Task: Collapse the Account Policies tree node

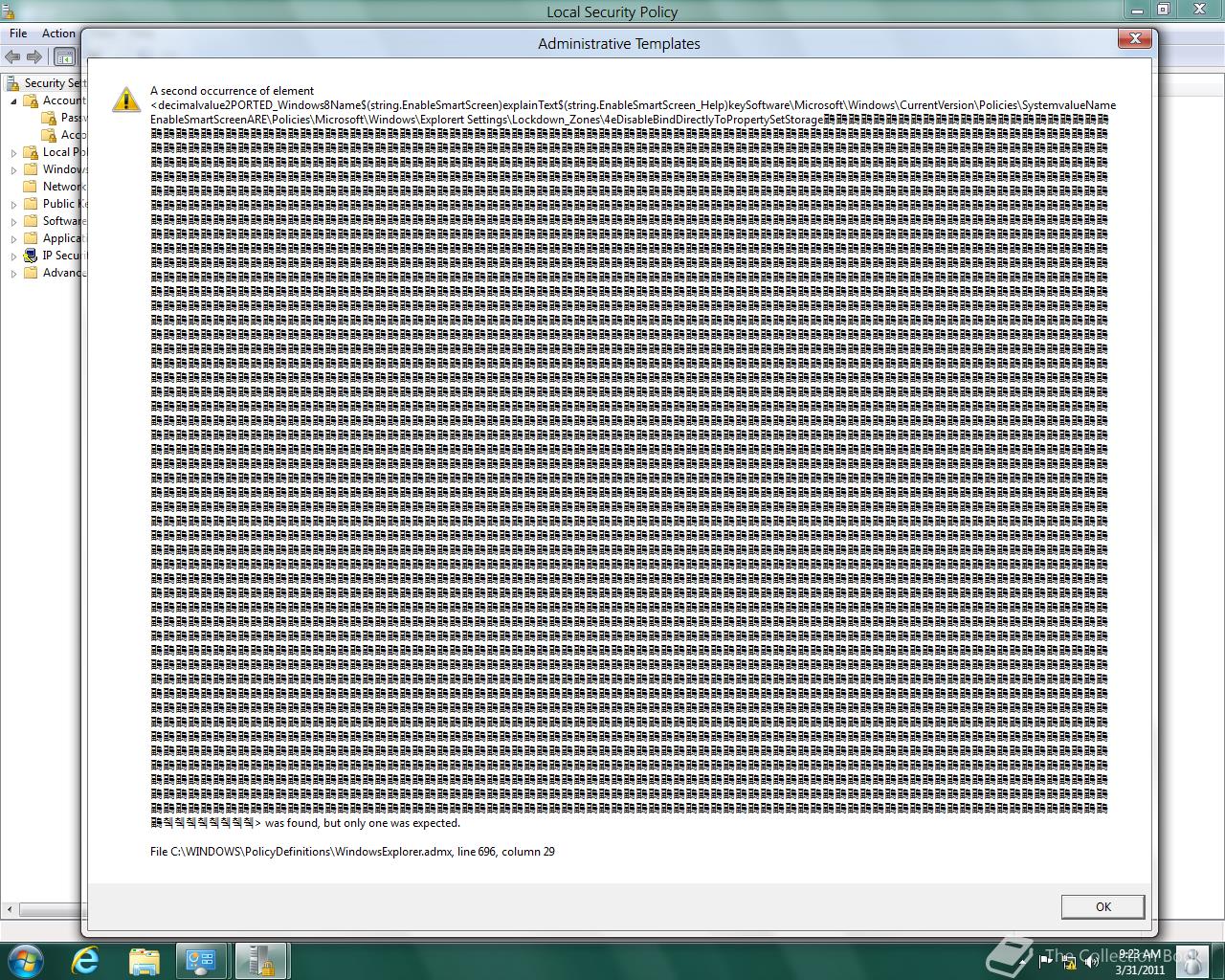Action: pyautogui.click(x=13, y=100)
